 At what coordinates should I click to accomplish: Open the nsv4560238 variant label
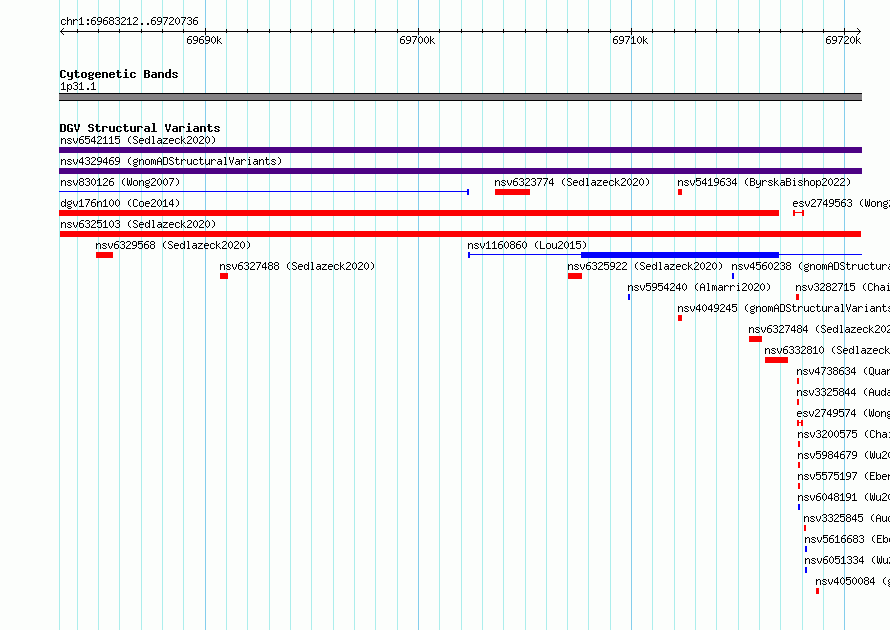click(811, 266)
